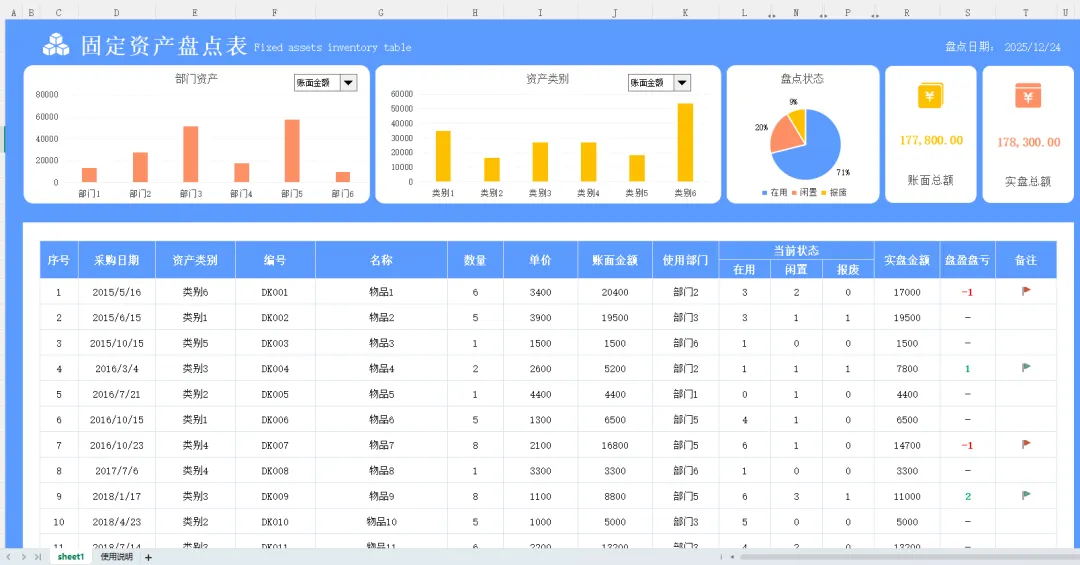Click the title 固定资产盘点表

pos(164,45)
